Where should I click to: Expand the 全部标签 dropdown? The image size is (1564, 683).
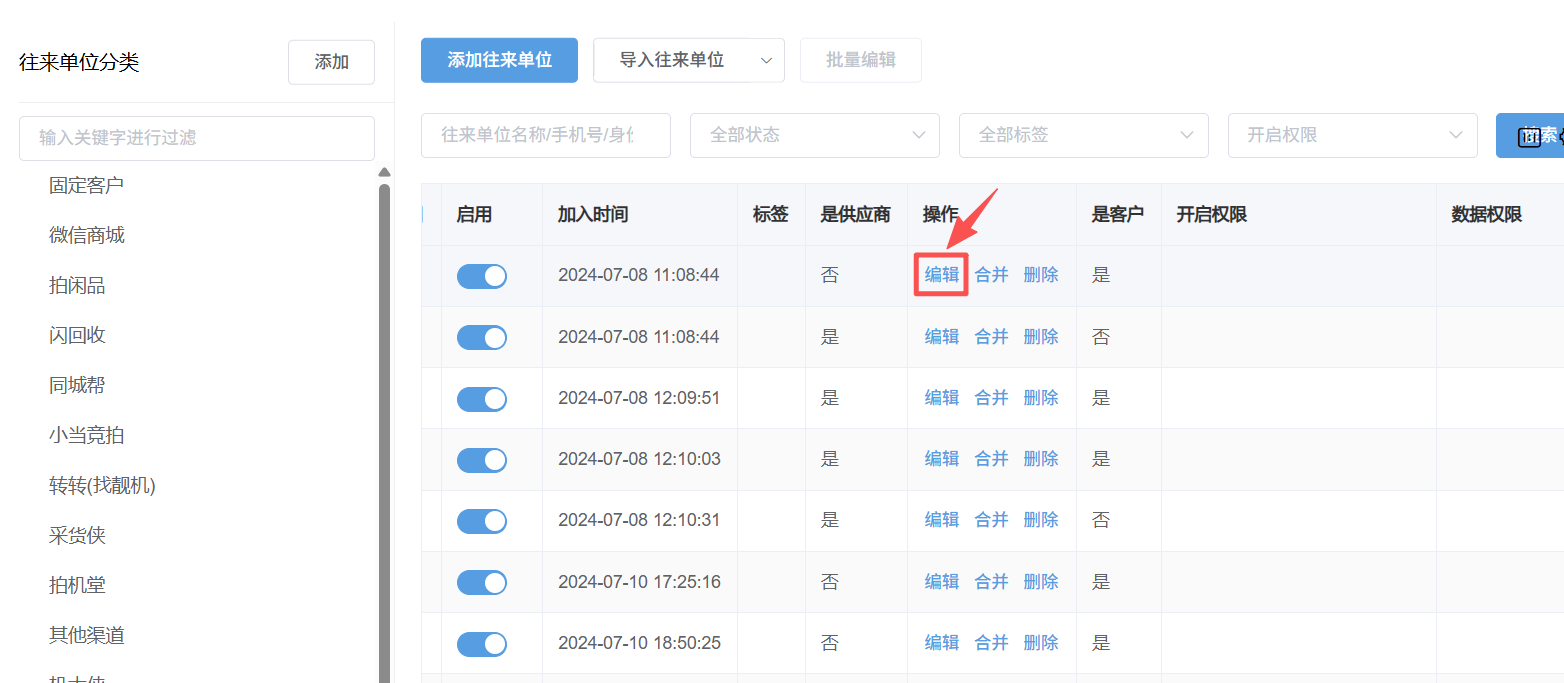[1083, 135]
